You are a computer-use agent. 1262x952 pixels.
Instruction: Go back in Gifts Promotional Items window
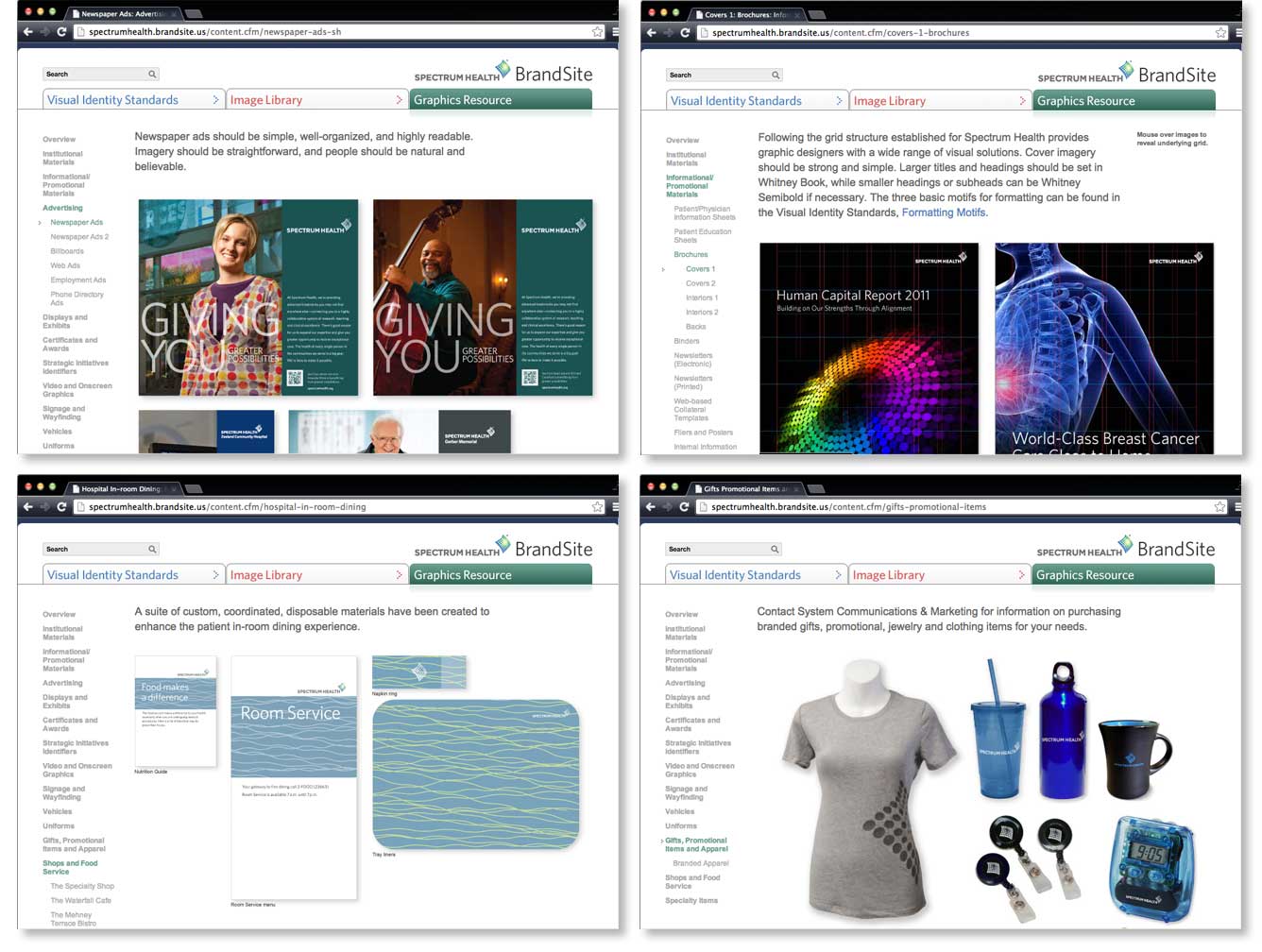[x=651, y=506]
